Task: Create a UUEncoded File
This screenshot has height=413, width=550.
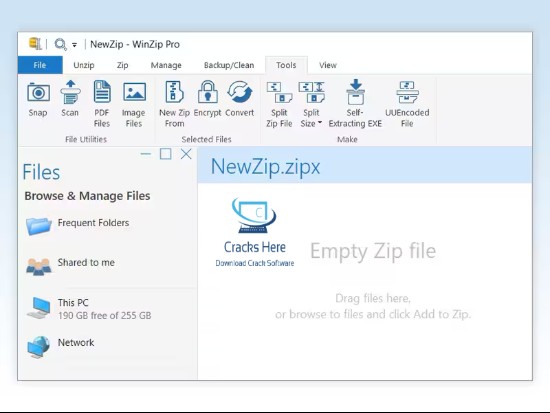Action: [x=407, y=104]
